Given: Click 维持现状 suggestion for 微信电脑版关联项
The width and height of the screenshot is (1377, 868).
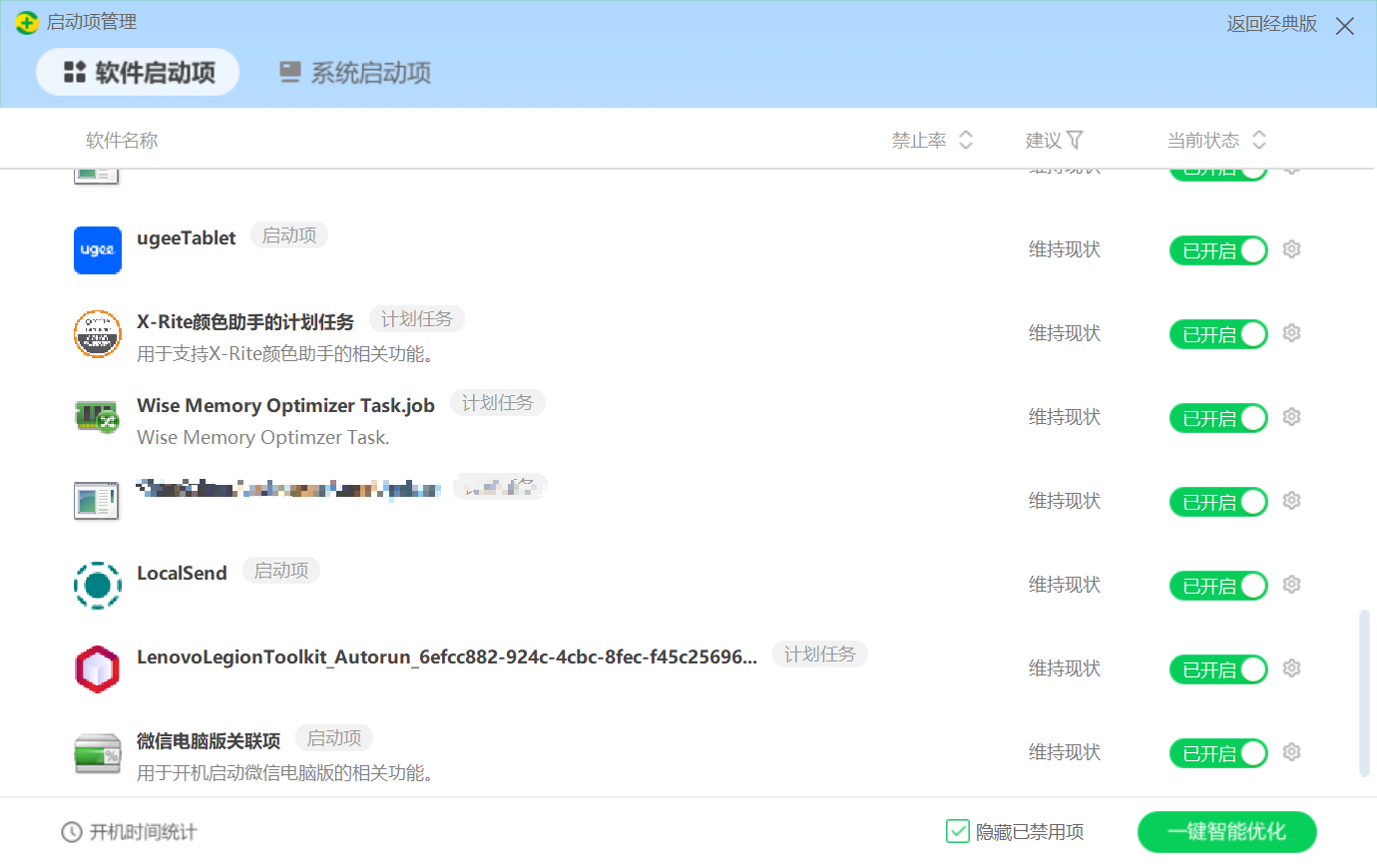Looking at the screenshot, I should 1065,752.
